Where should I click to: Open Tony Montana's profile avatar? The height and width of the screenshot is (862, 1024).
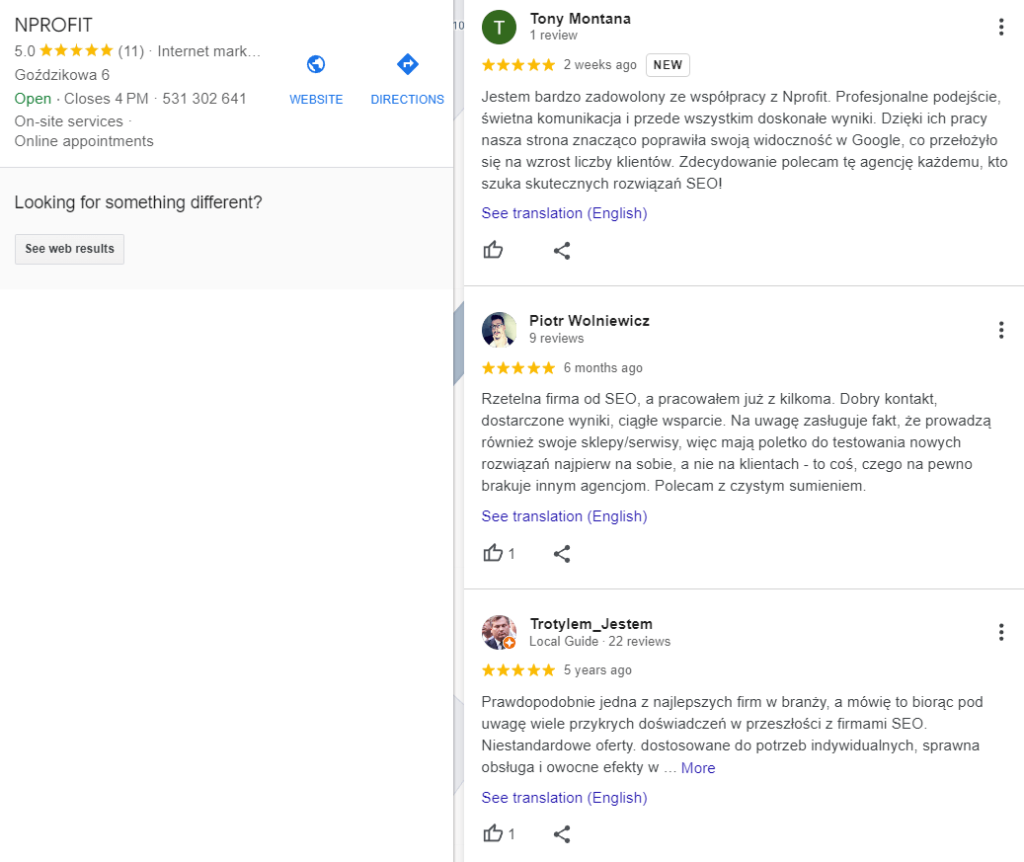point(499,27)
